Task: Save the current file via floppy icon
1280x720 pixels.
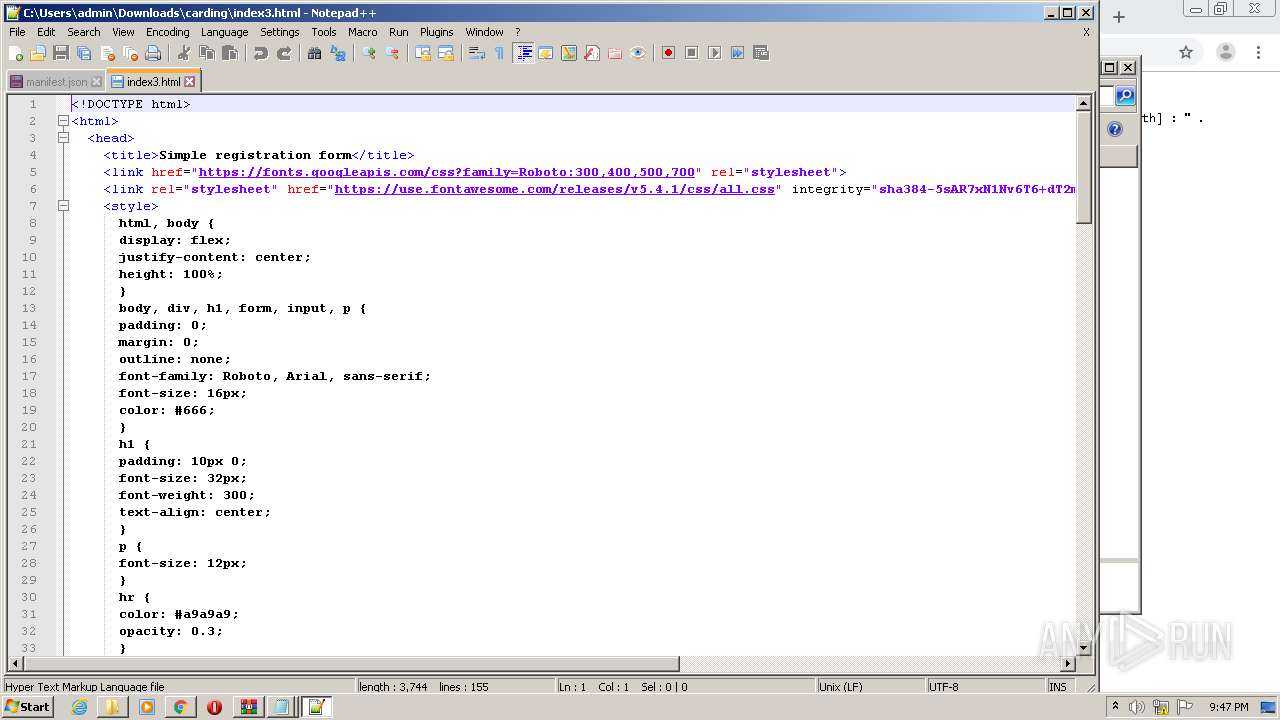Action: pos(61,53)
